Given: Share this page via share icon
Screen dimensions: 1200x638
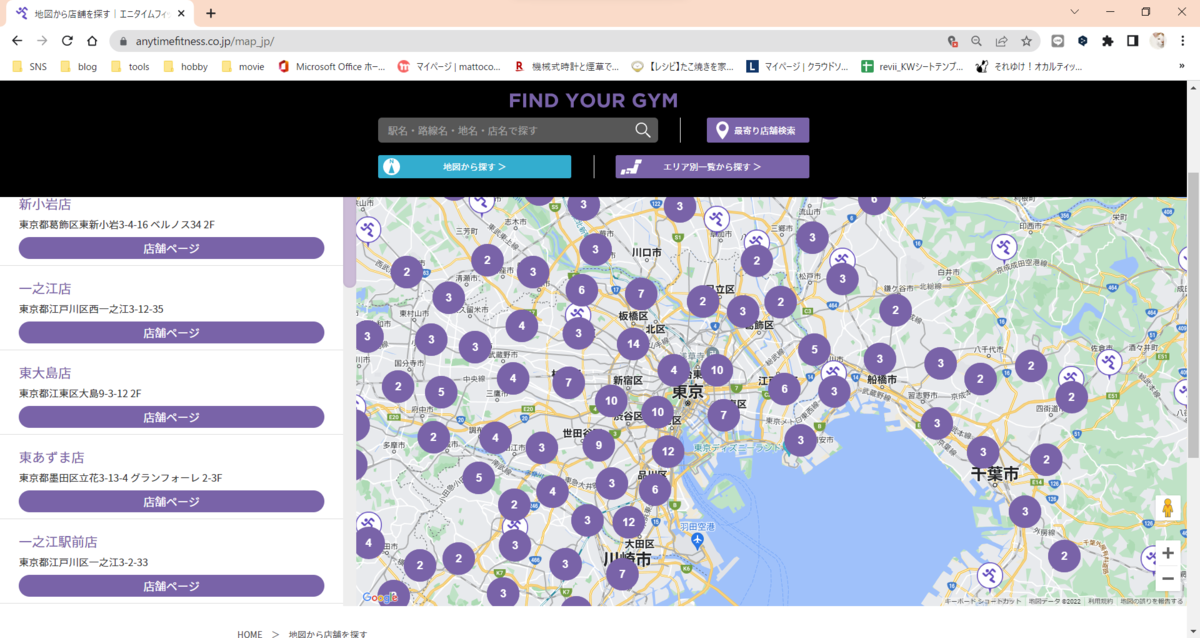Looking at the screenshot, I should (x=1001, y=41).
